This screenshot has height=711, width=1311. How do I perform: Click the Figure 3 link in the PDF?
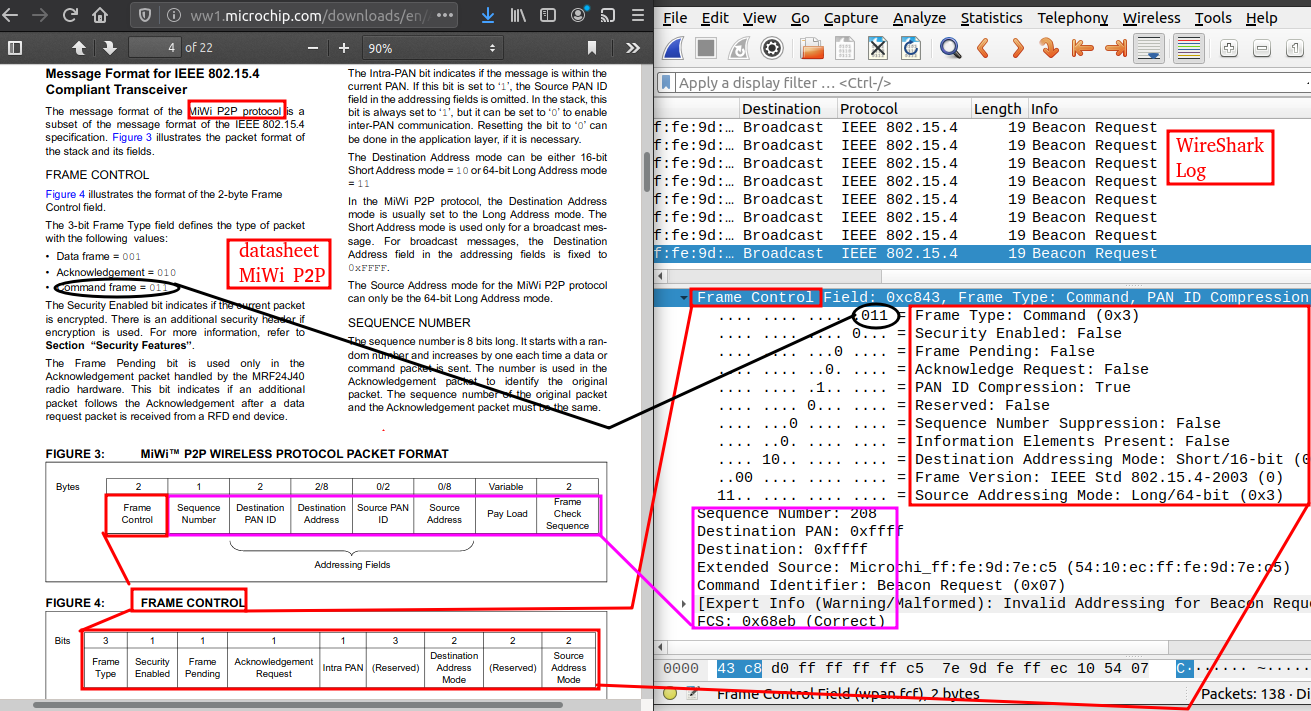132,138
